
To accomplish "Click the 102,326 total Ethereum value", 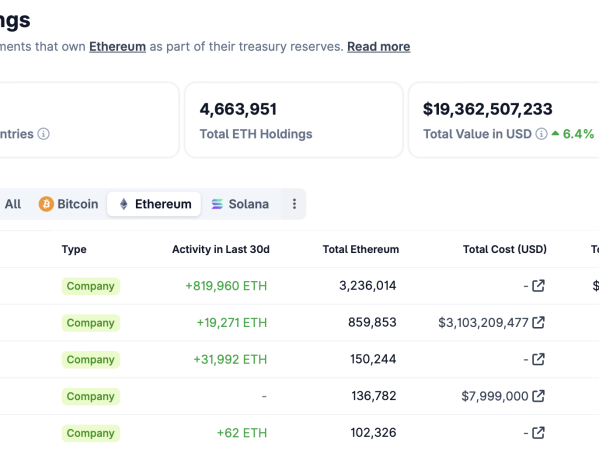I will coord(374,432).
